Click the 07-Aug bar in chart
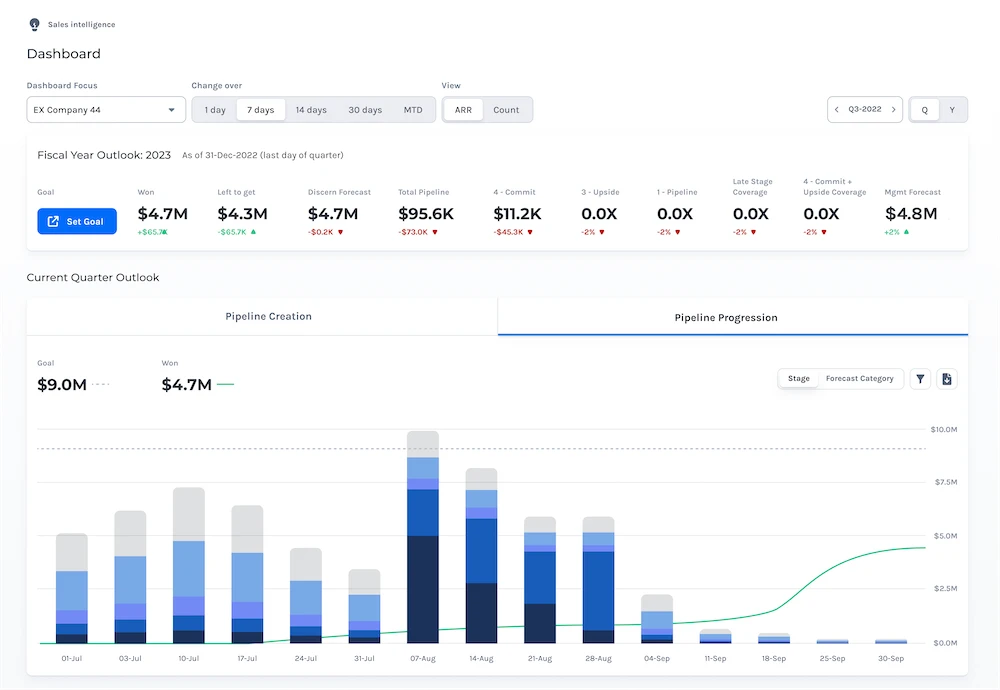Screen dimensions: 1000x690 click(423, 560)
